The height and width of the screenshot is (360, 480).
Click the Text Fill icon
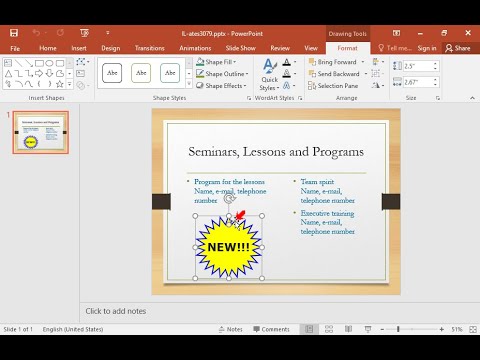[x=287, y=62]
